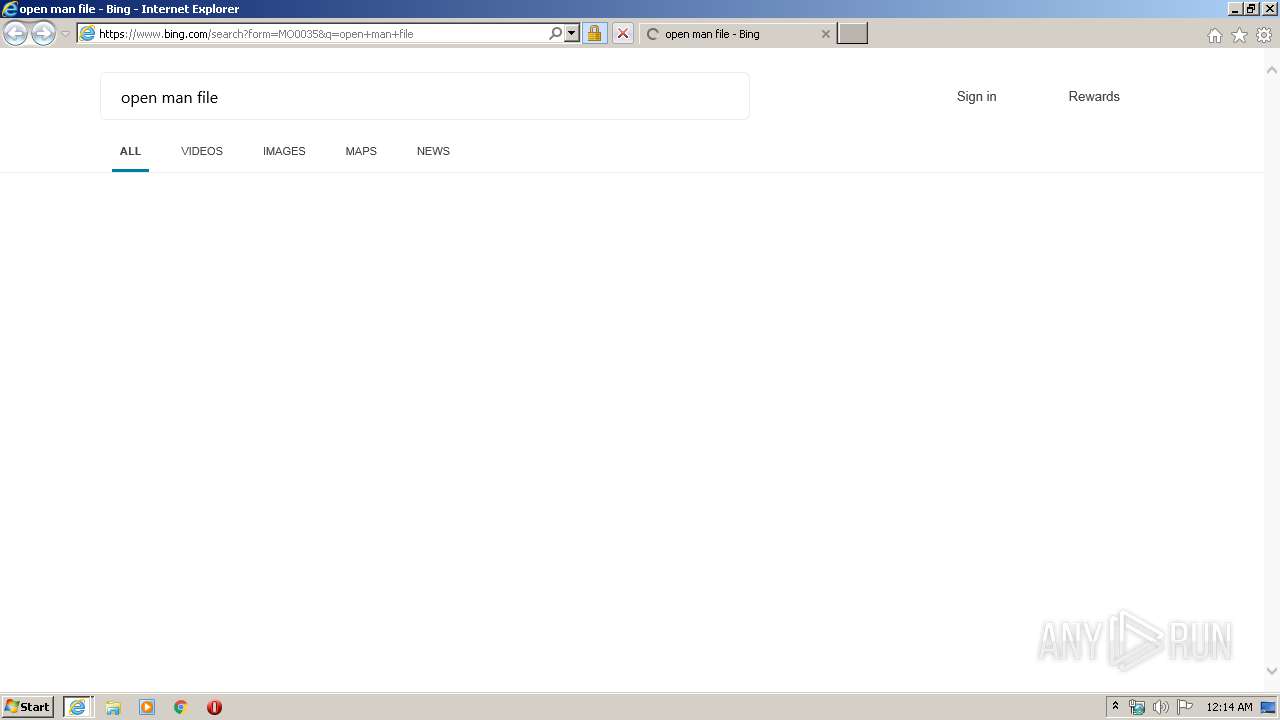Switch to the VIDEOS tab
1280x720 pixels.
point(202,151)
